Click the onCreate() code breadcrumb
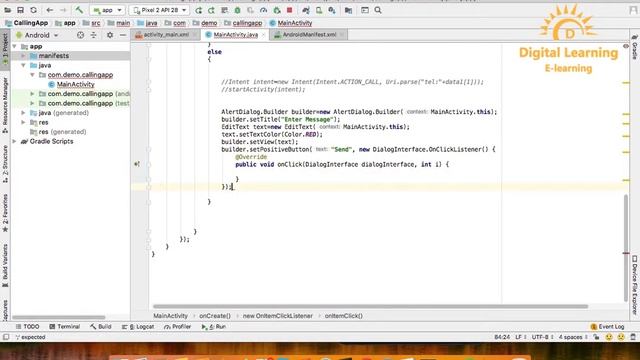The width and height of the screenshot is (640, 360). tap(215, 316)
